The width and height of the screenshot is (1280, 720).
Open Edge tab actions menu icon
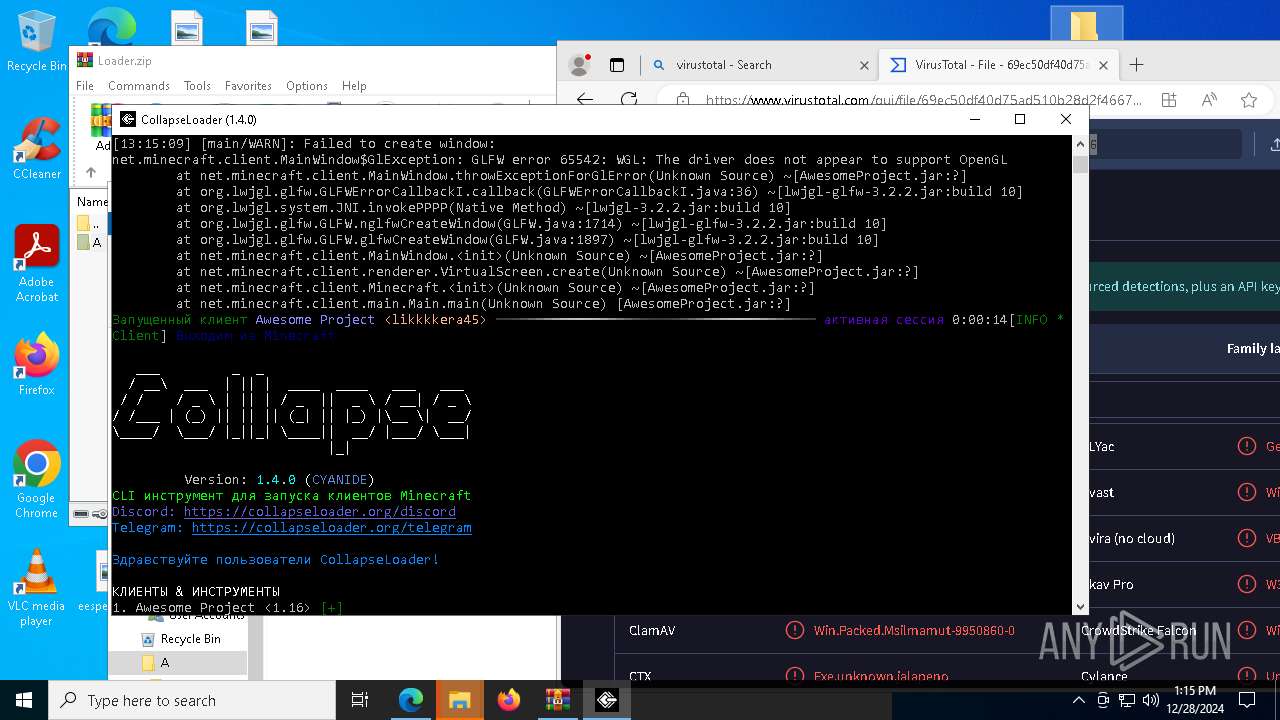(x=617, y=65)
